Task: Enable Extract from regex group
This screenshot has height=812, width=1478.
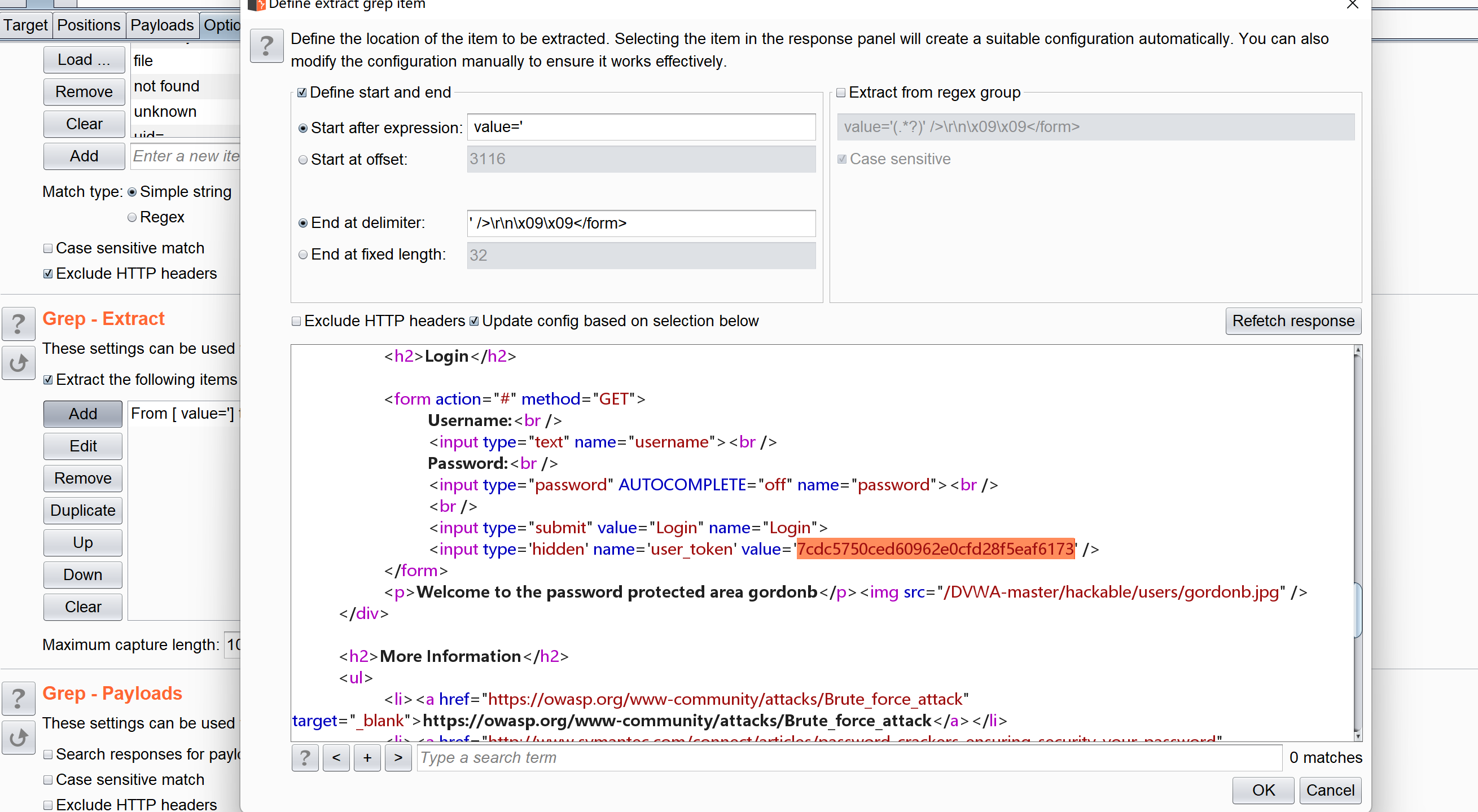Action: (840, 93)
